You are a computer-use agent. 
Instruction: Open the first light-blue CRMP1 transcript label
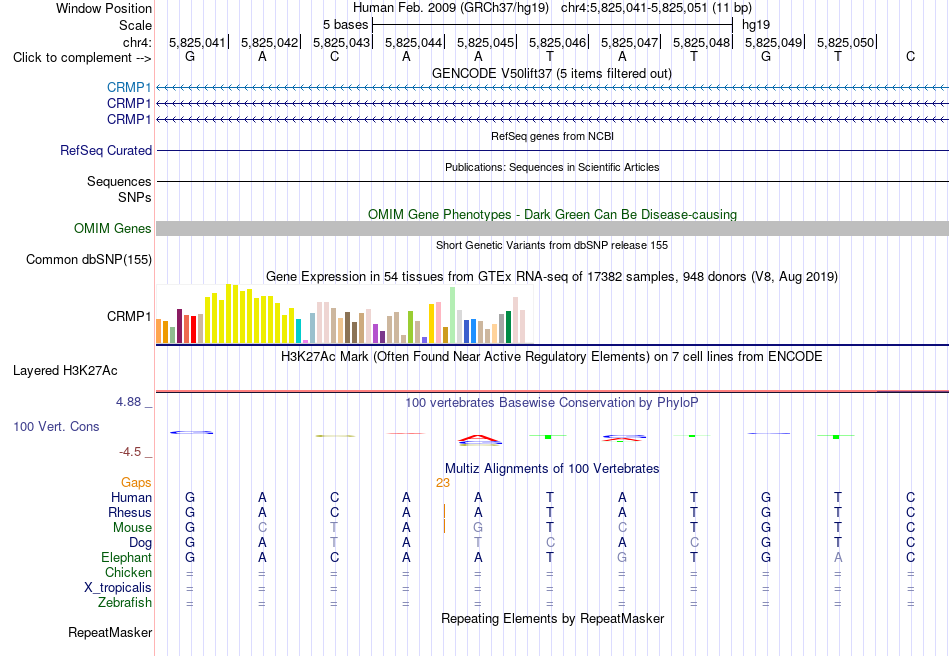coord(129,88)
